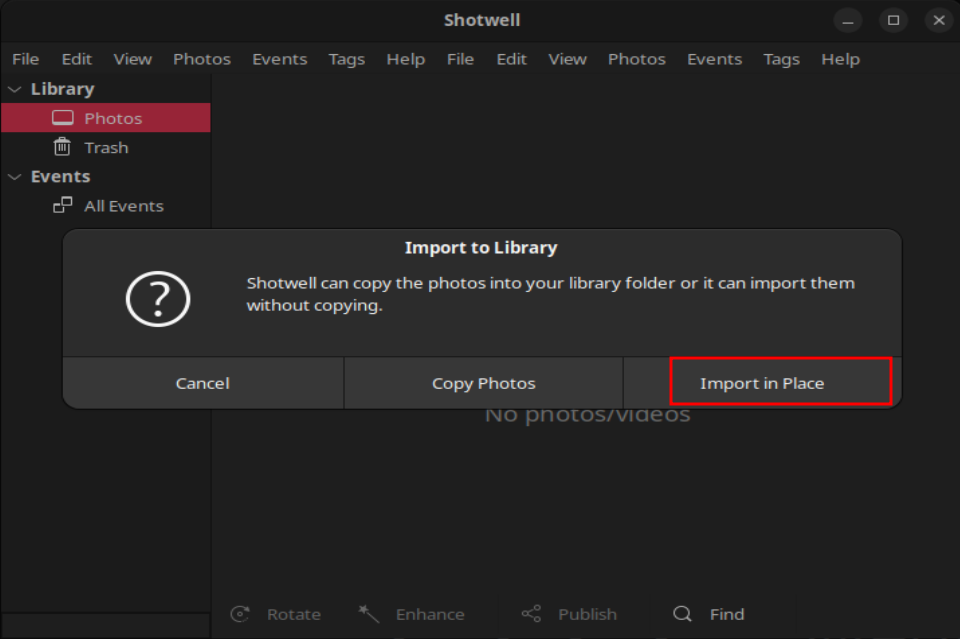Image resolution: width=960 pixels, height=639 pixels.
Task: Click the 'Shotwell can copy the photos' message text
Action: click(x=550, y=294)
